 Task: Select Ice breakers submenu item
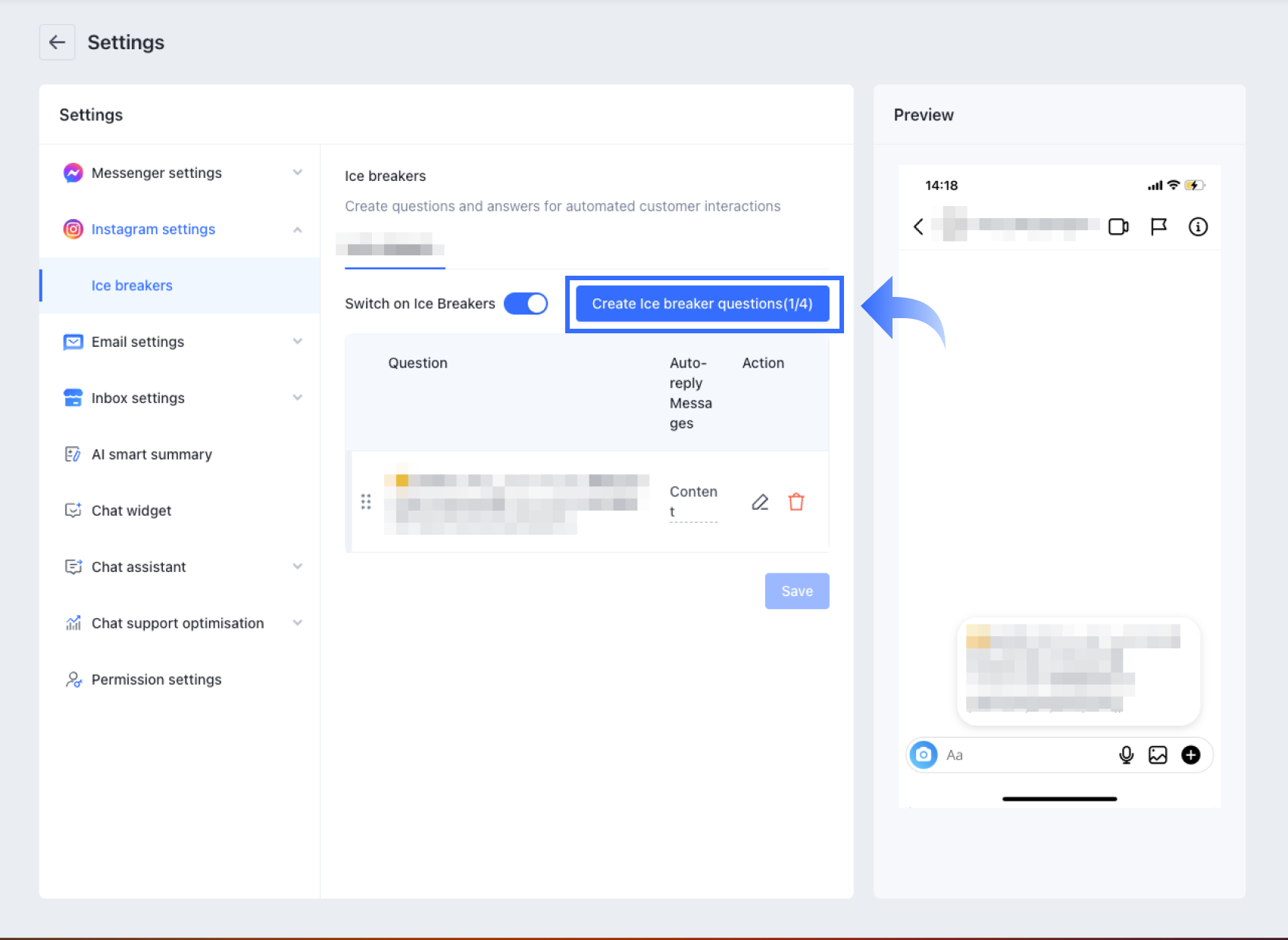pyautogui.click(x=180, y=286)
